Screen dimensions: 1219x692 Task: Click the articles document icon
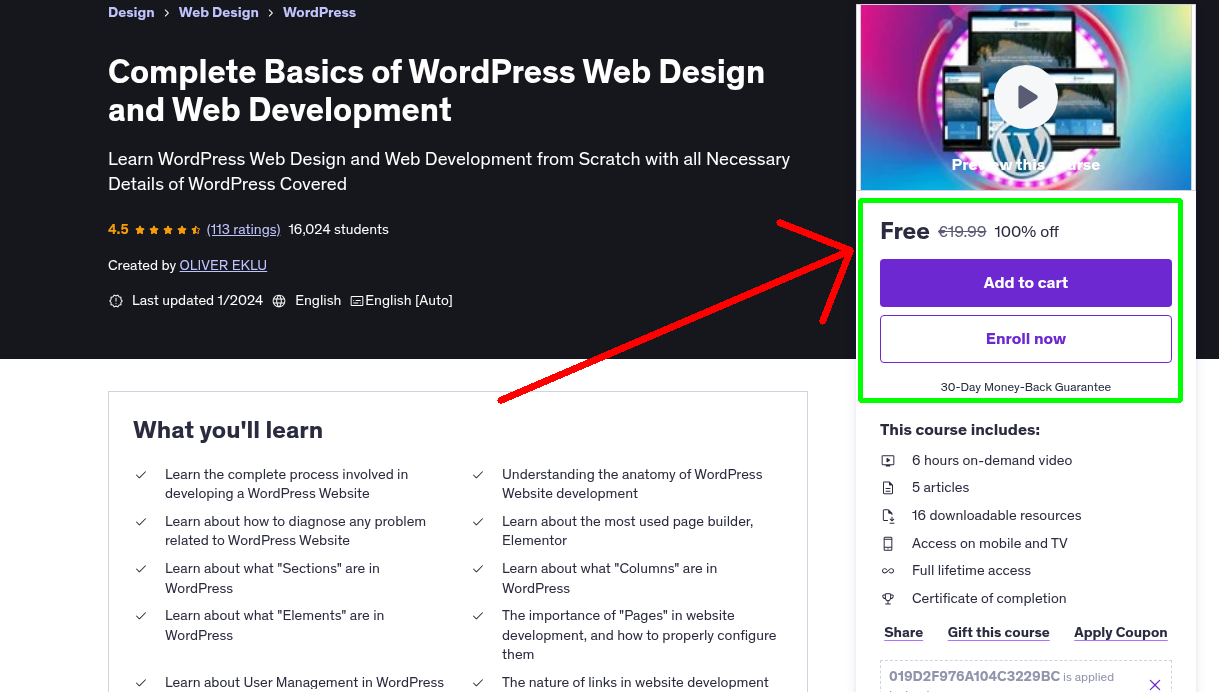[x=888, y=488]
